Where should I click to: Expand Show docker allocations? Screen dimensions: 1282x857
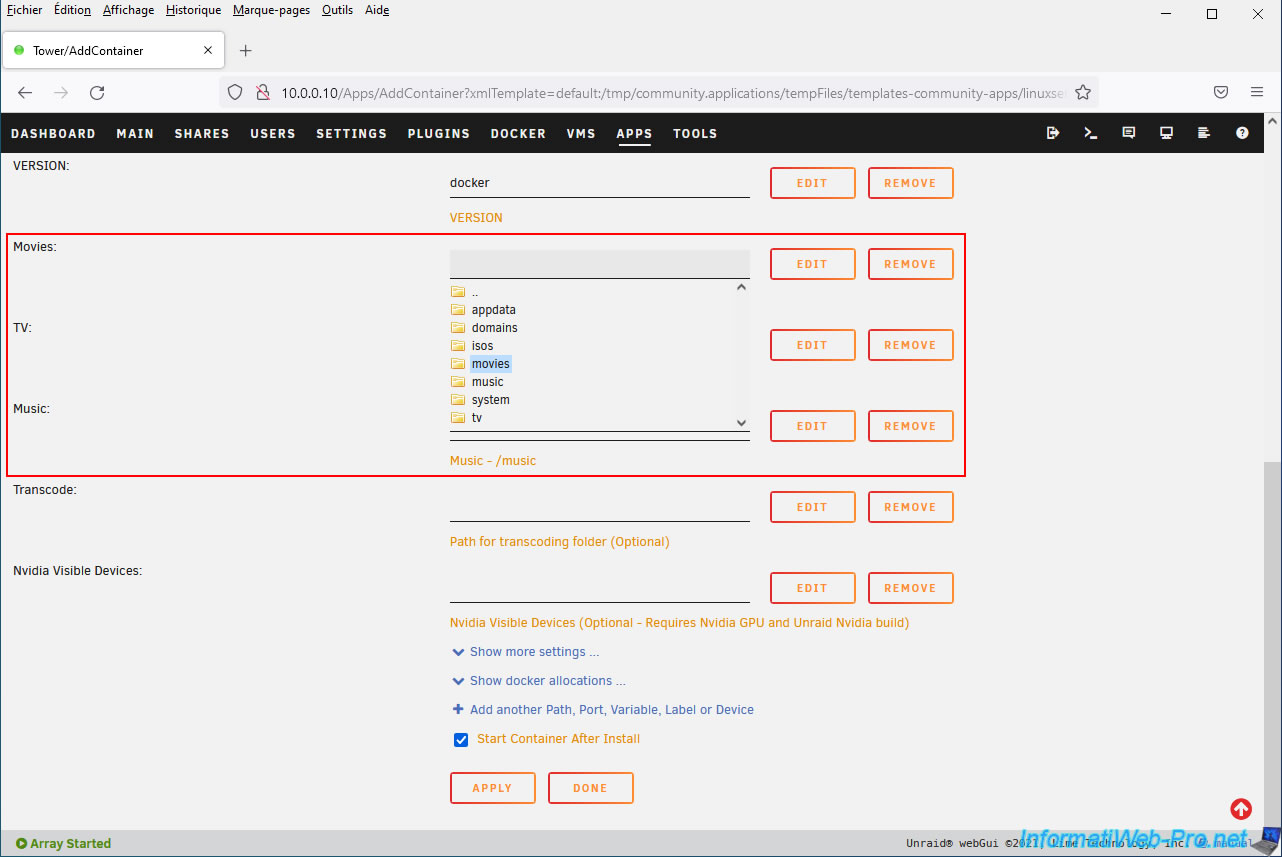[x=547, y=681]
